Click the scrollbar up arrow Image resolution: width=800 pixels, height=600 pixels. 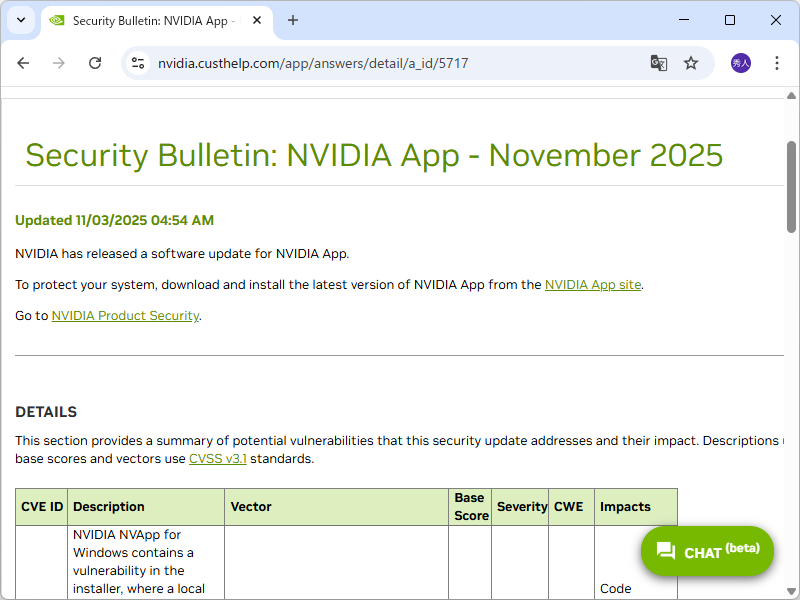coord(791,95)
